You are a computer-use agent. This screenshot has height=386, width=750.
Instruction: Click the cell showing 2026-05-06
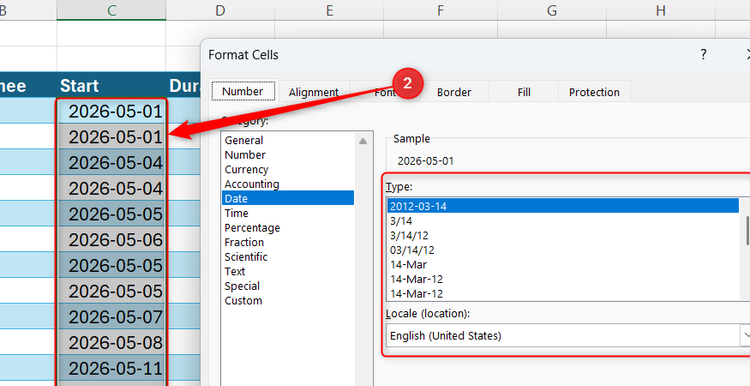(x=111, y=239)
